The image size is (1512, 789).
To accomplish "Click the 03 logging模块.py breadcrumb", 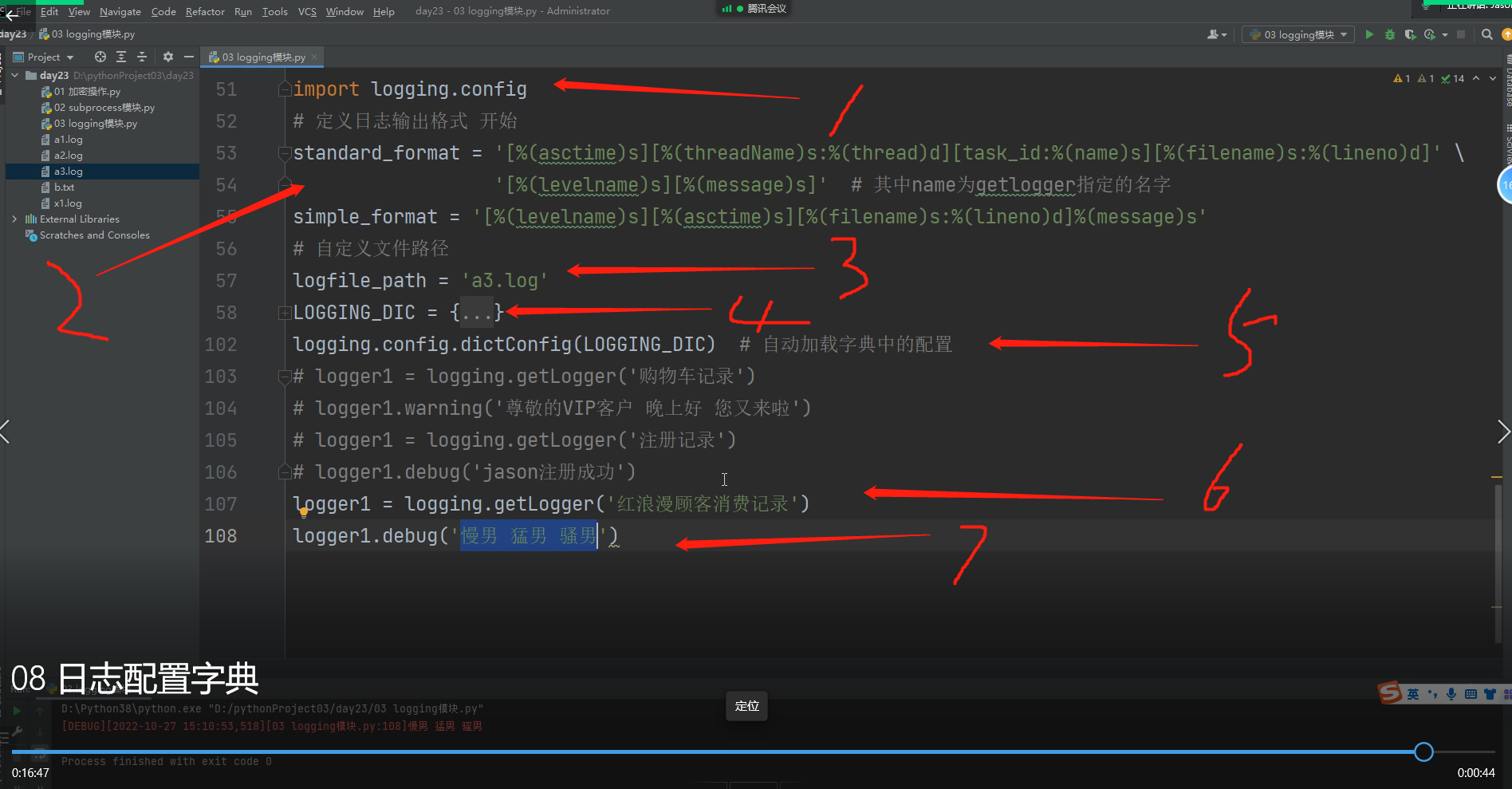I will coord(88,34).
